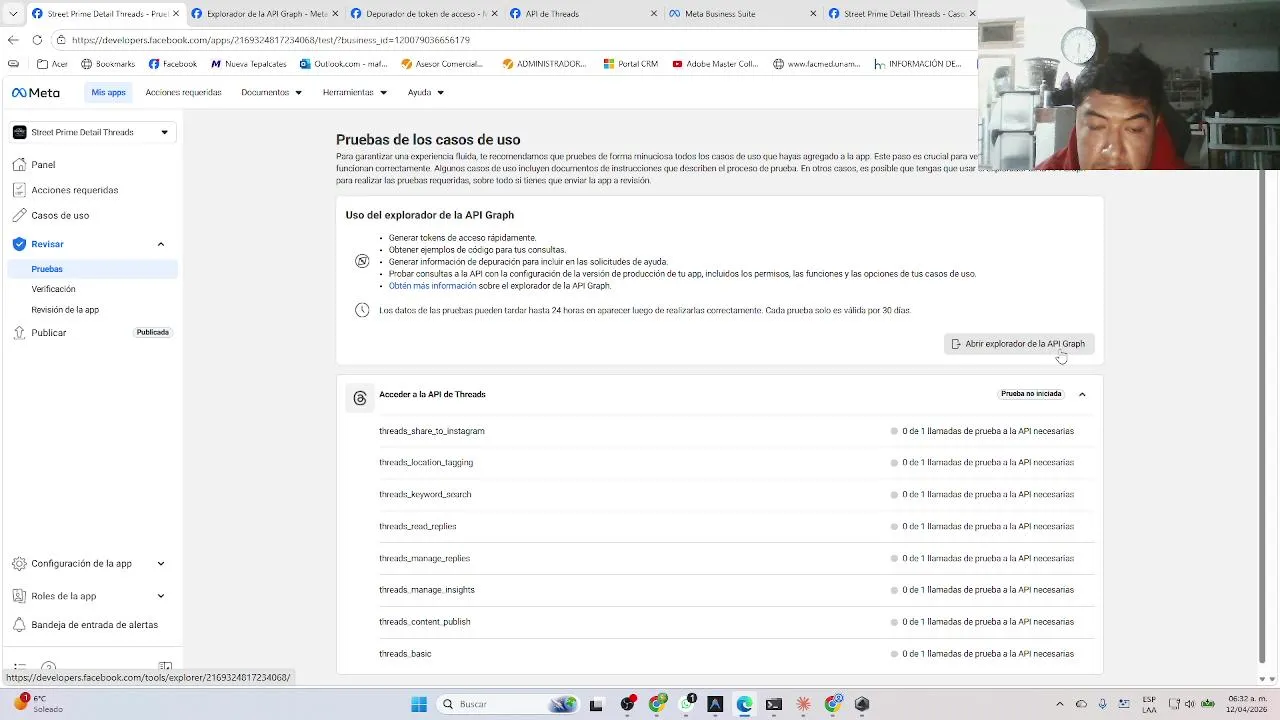Open the Ayuda dropdown menu
Screen dimensions: 1280x720
pyautogui.click(x=426, y=92)
